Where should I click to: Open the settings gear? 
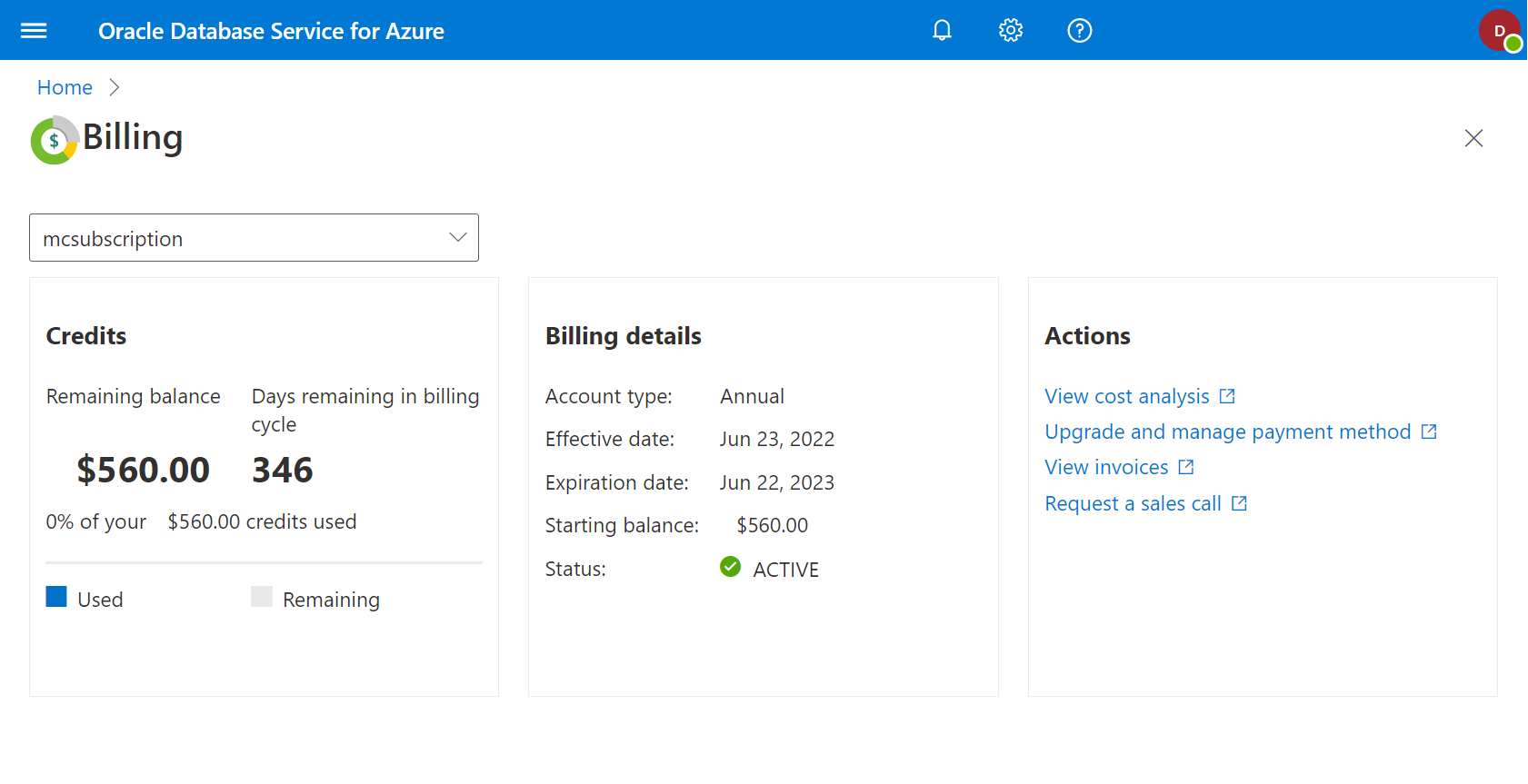tap(1010, 31)
